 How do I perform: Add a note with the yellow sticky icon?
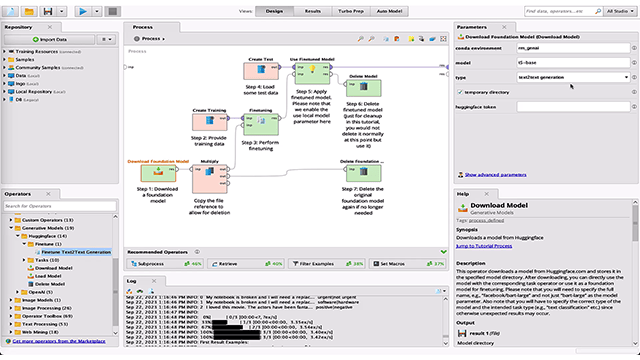pos(411,39)
